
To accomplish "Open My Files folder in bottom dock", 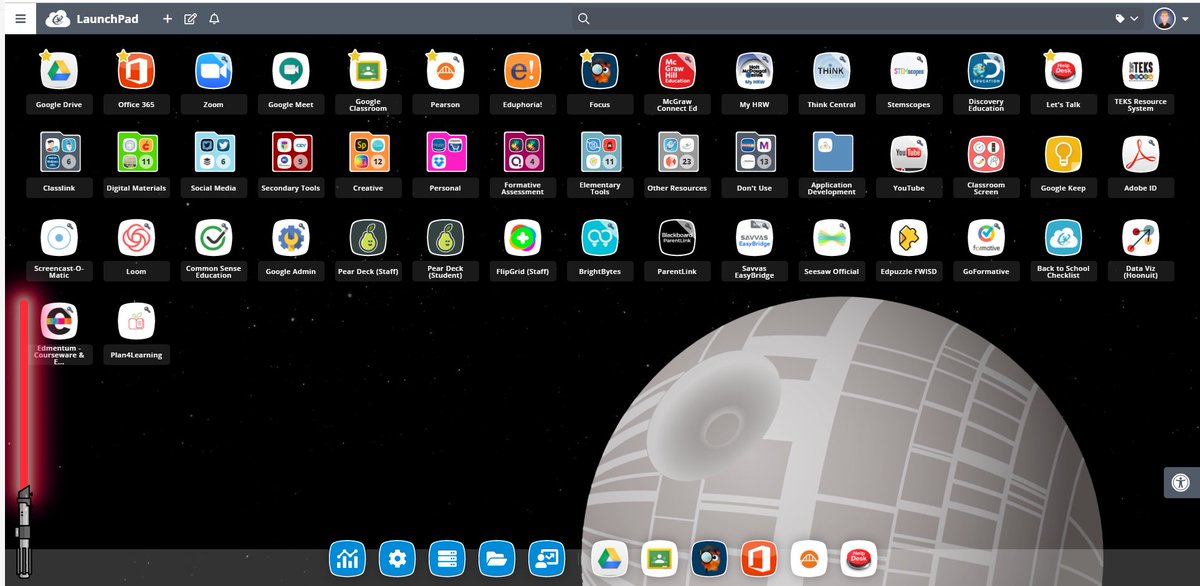I will (x=497, y=558).
